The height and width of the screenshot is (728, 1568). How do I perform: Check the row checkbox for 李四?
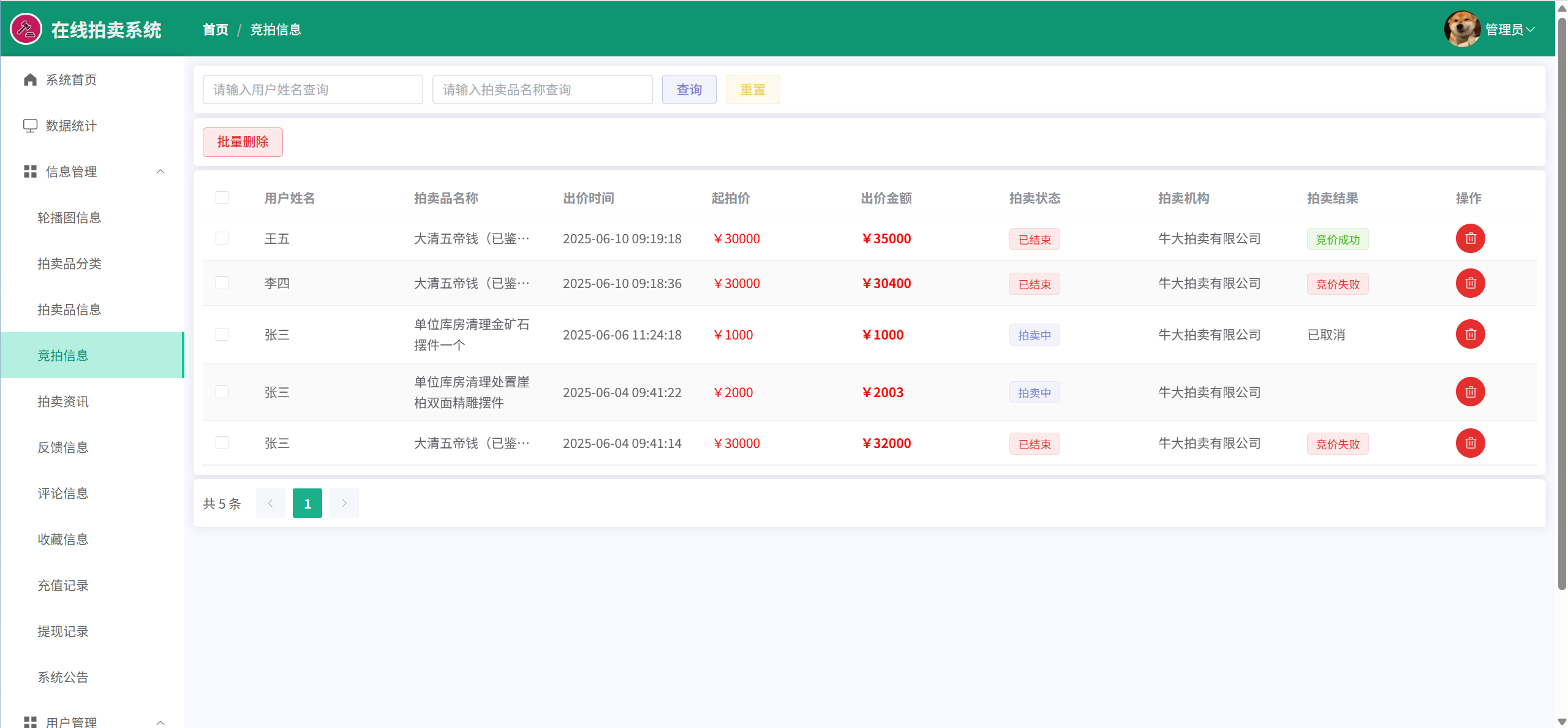tap(222, 282)
